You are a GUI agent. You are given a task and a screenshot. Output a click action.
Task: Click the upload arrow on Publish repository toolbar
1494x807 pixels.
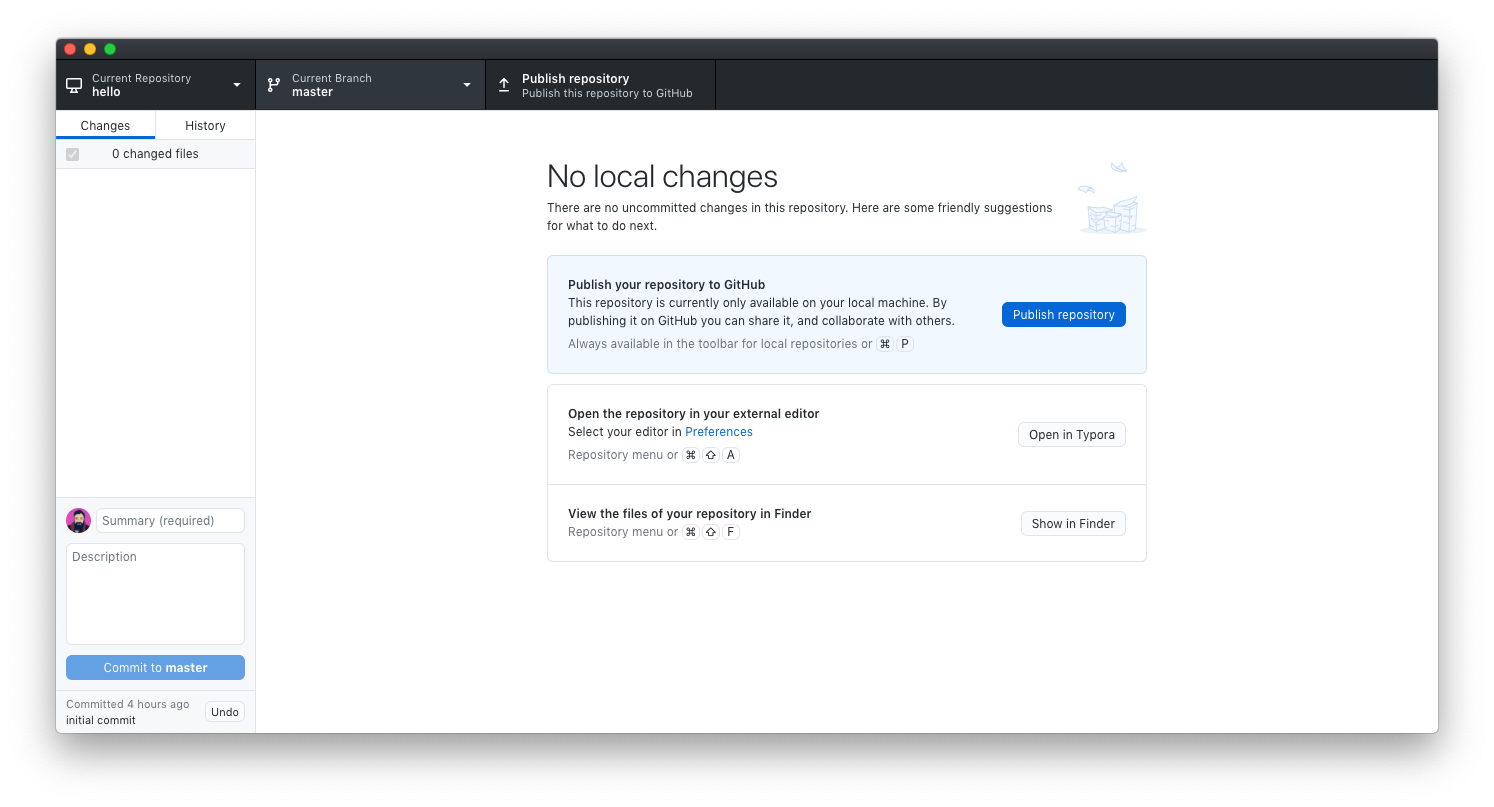coord(503,84)
